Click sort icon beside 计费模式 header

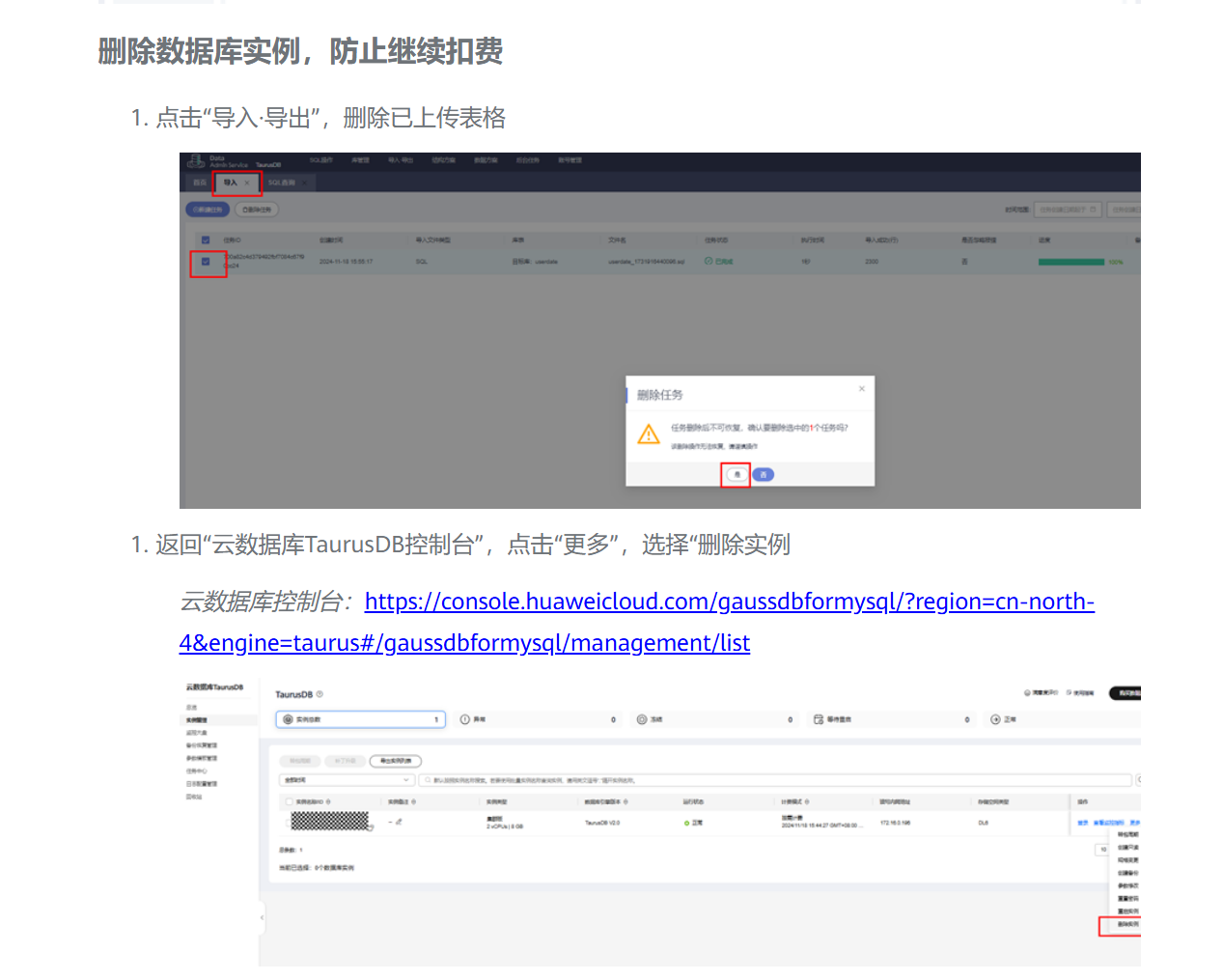[807, 801]
